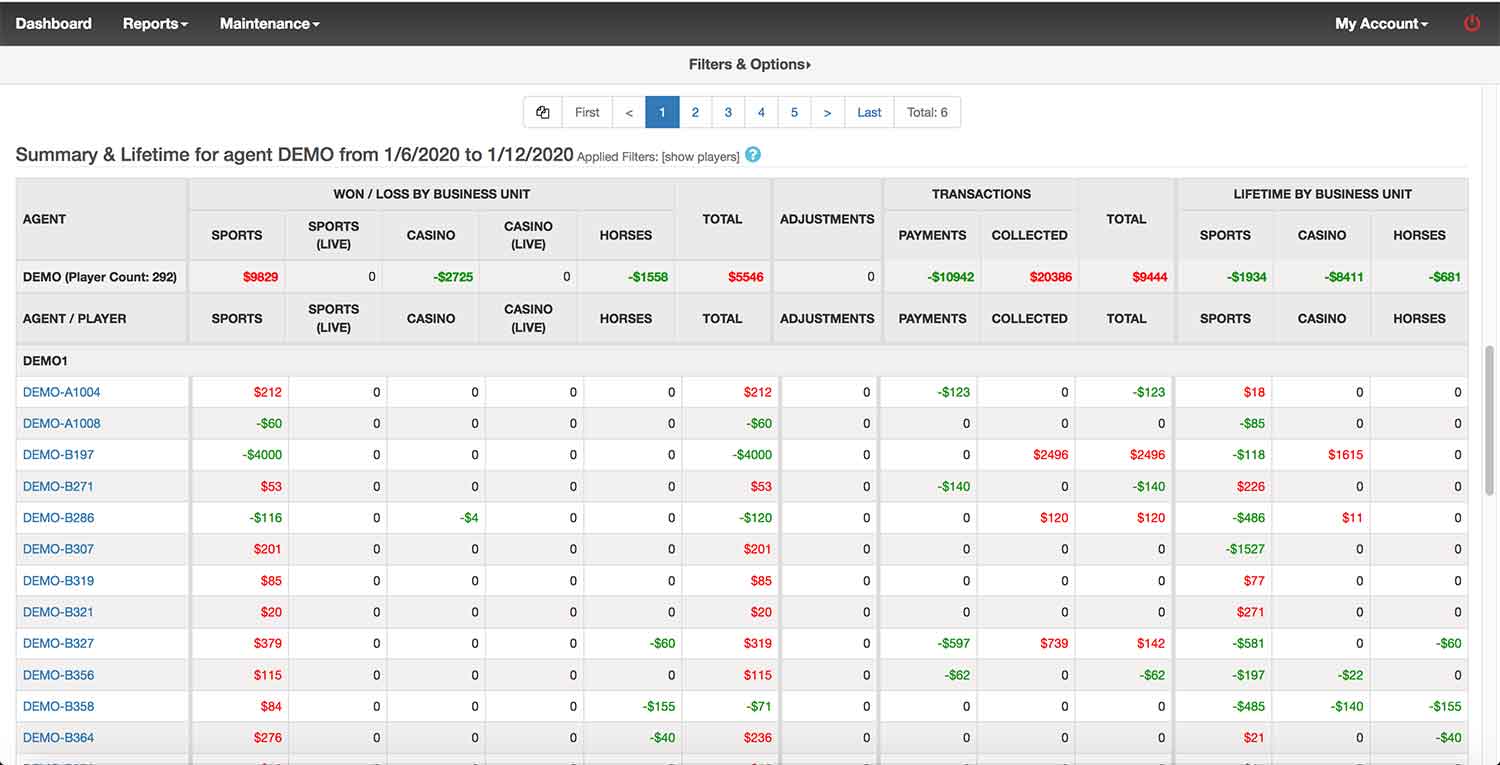Jump to page 3 in pagination

[x=728, y=112]
